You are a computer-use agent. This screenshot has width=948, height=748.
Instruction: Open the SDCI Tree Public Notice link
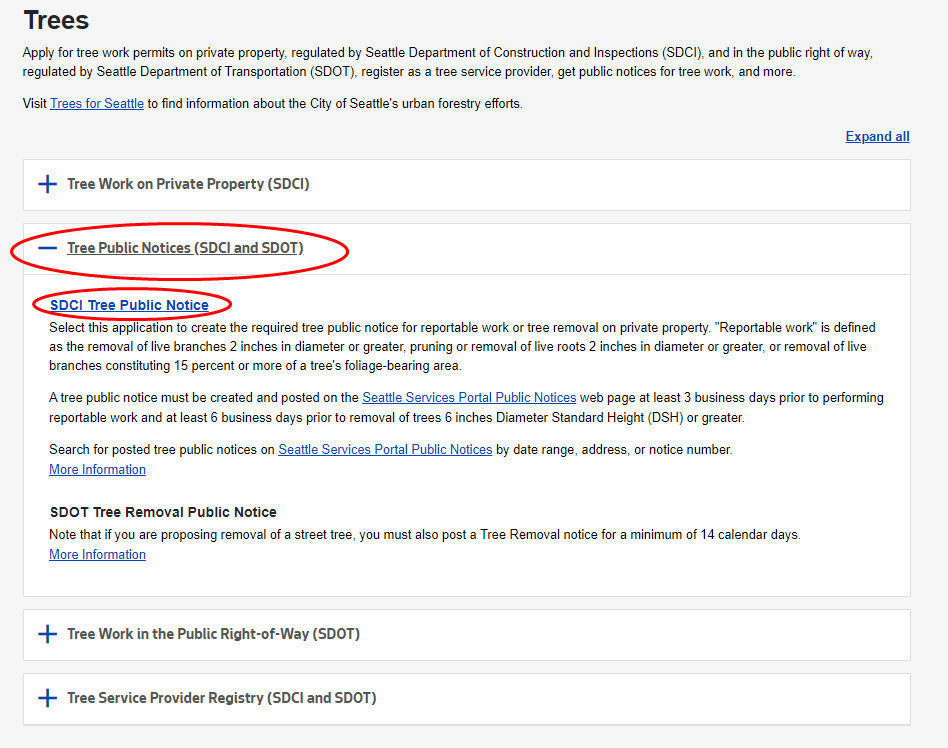pyautogui.click(x=129, y=305)
